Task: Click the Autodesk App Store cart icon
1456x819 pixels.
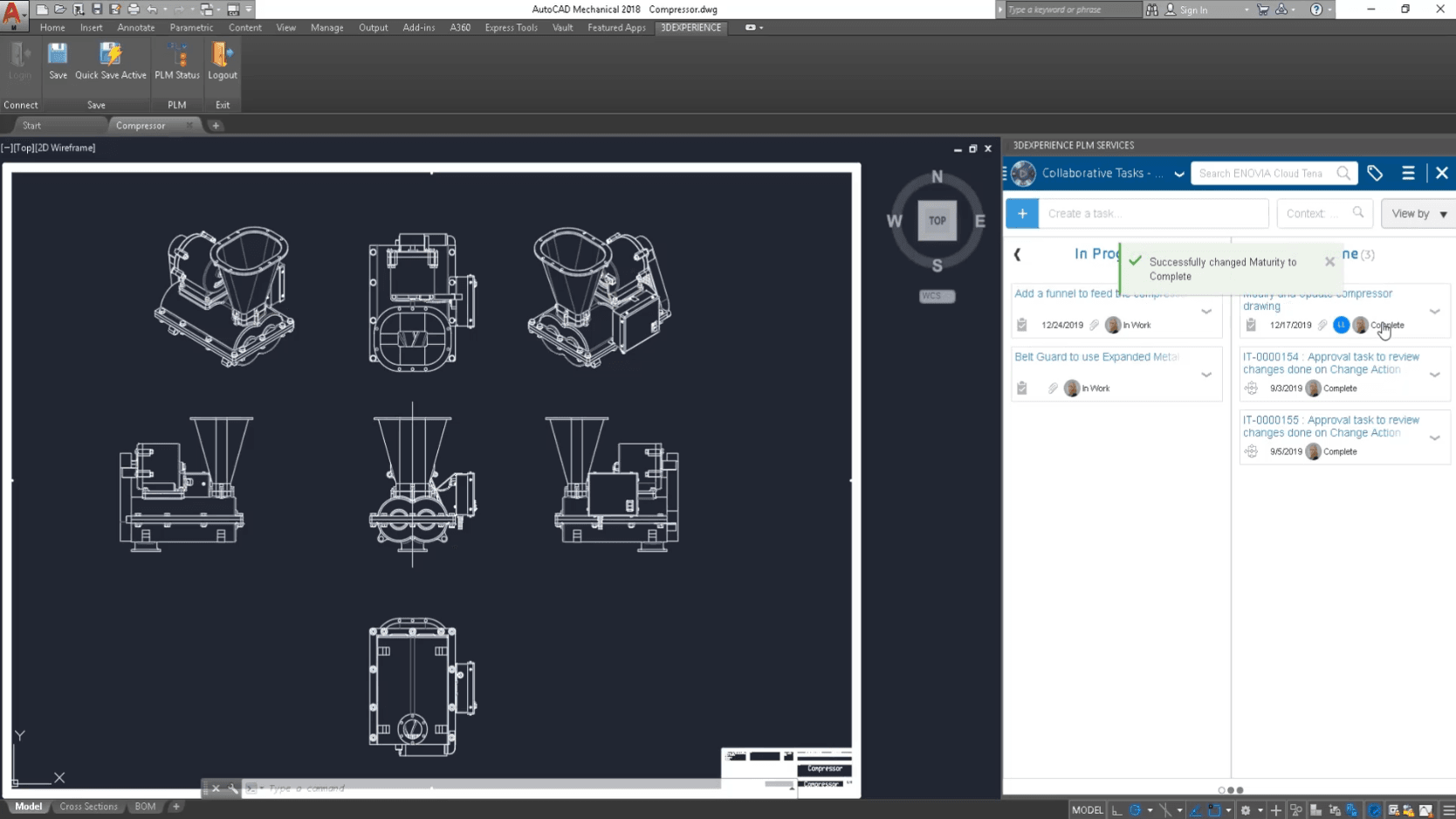Action: [x=1262, y=10]
